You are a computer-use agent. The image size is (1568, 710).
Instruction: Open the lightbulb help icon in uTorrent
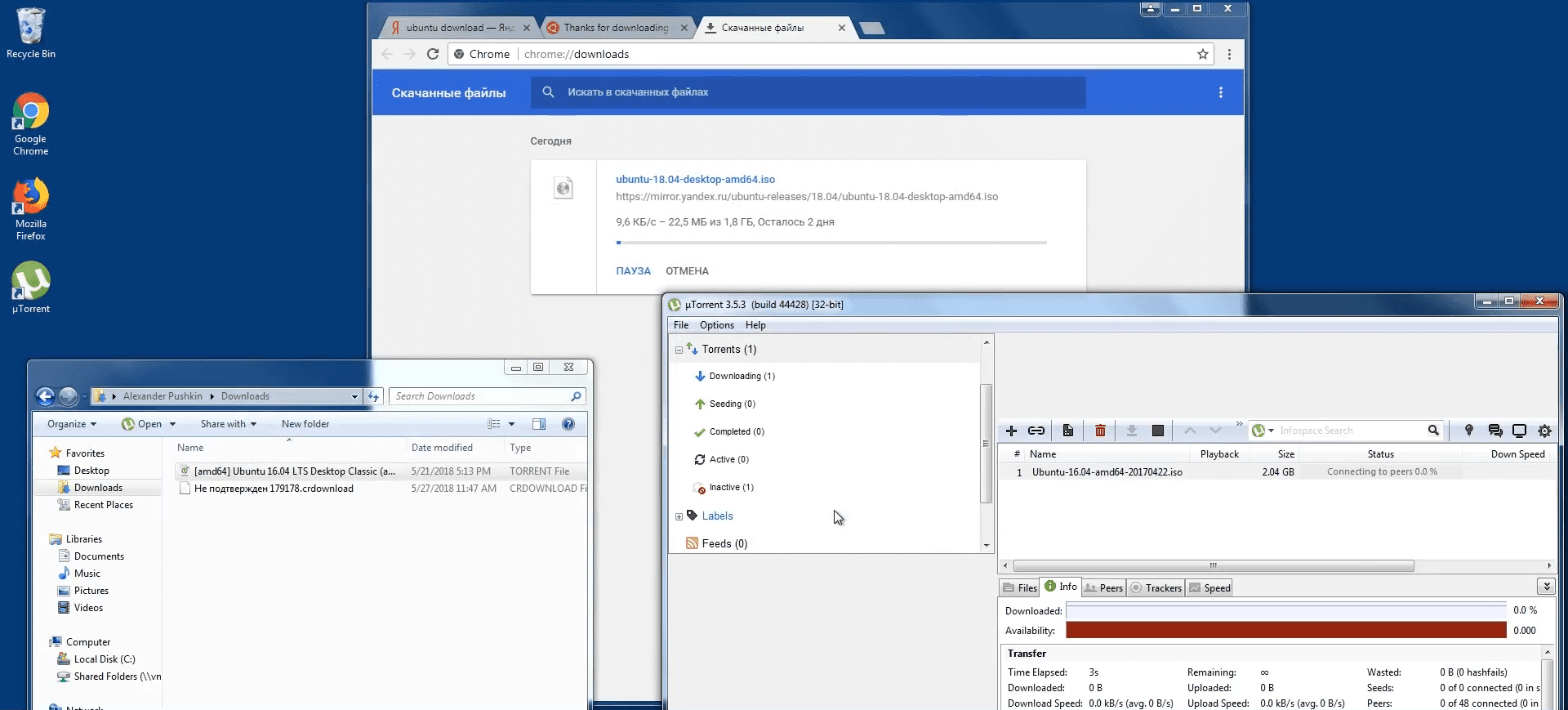pyautogui.click(x=1468, y=431)
